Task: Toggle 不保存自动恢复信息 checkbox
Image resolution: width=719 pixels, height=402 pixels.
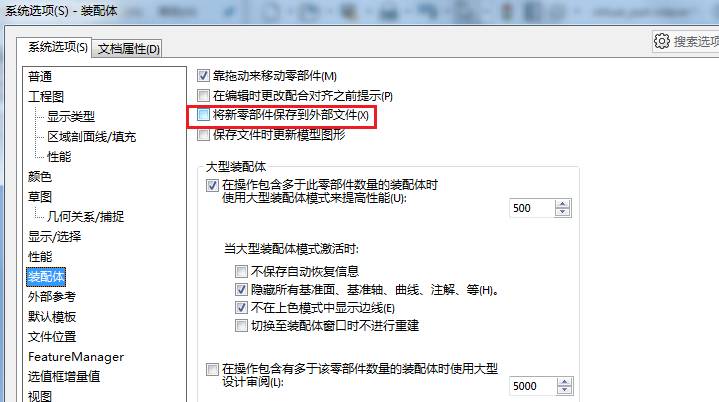Action: 241,271
